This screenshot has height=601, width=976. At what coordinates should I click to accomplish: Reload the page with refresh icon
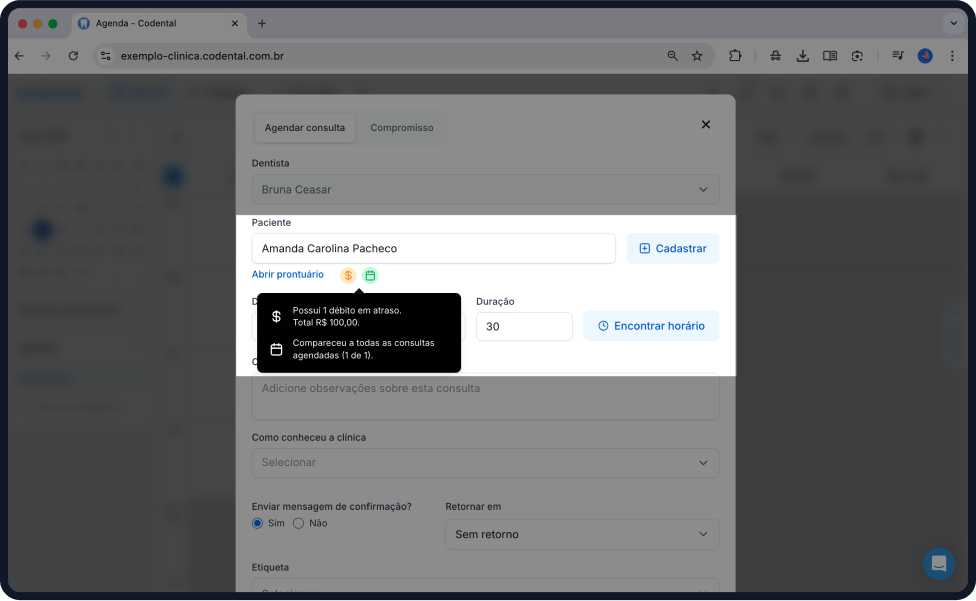click(x=73, y=56)
